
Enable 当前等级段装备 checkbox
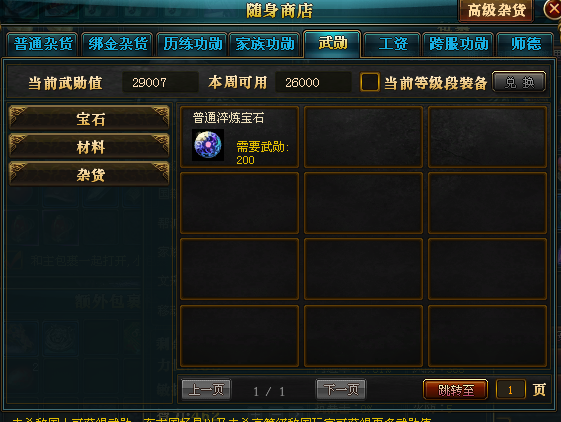click(370, 82)
